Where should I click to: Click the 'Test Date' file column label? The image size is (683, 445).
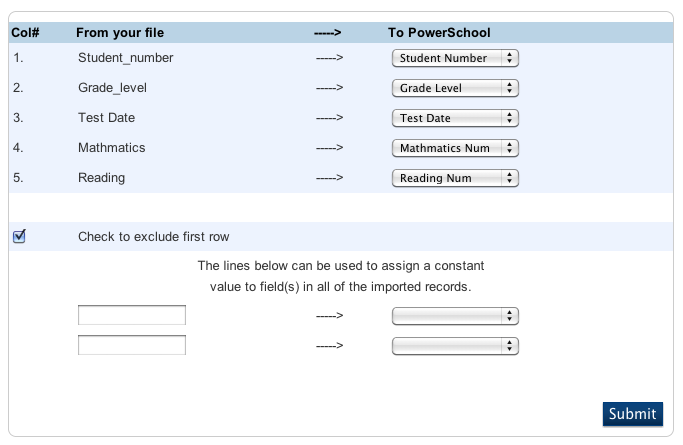point(106,118)
